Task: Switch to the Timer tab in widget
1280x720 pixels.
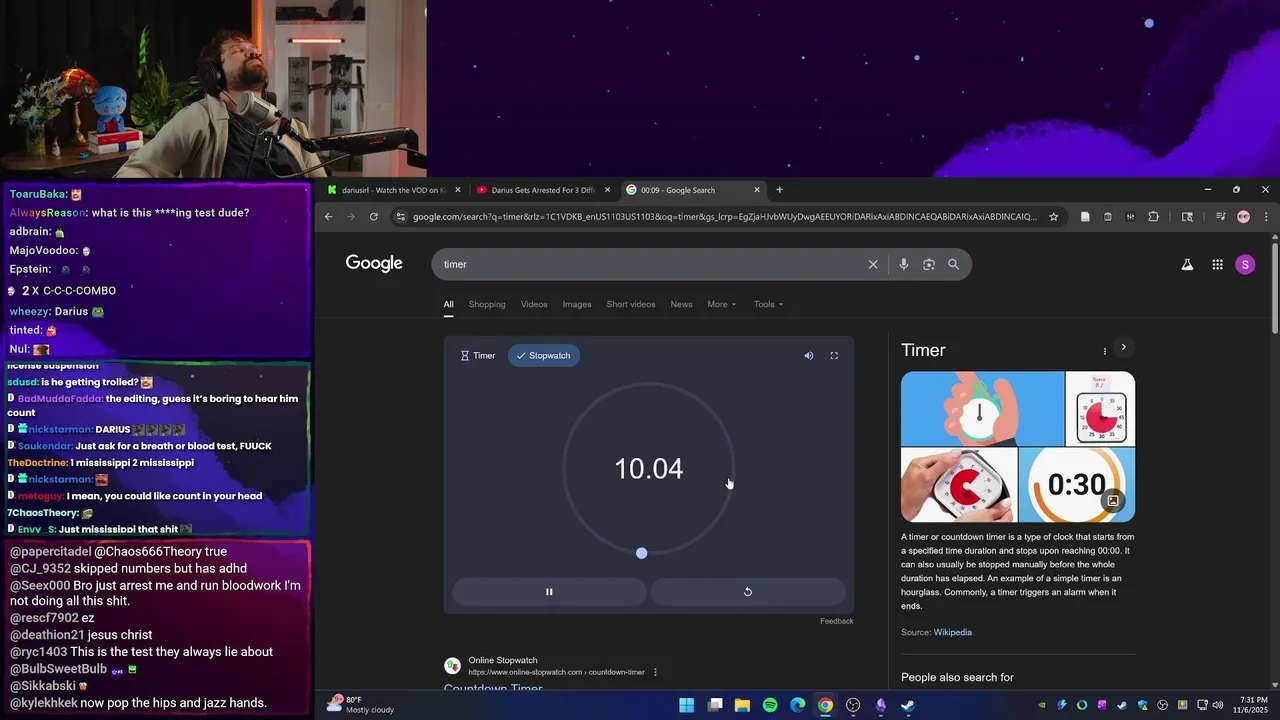Action: tap(478, 356)
